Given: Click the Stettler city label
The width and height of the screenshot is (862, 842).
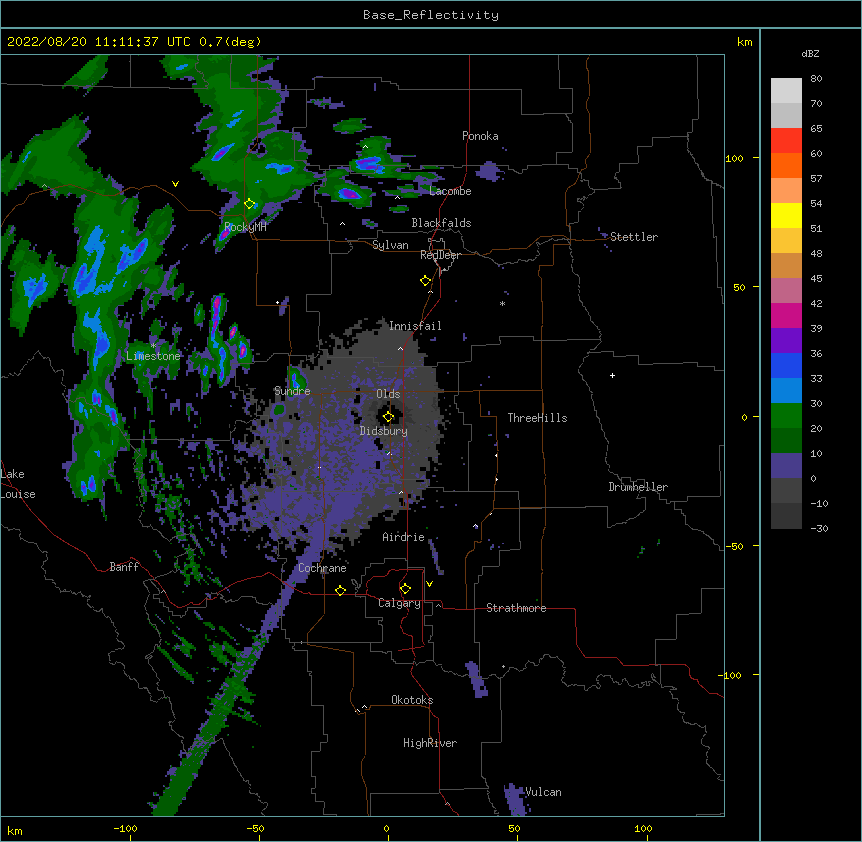Looking at the screenshot, I should point(634,237).
